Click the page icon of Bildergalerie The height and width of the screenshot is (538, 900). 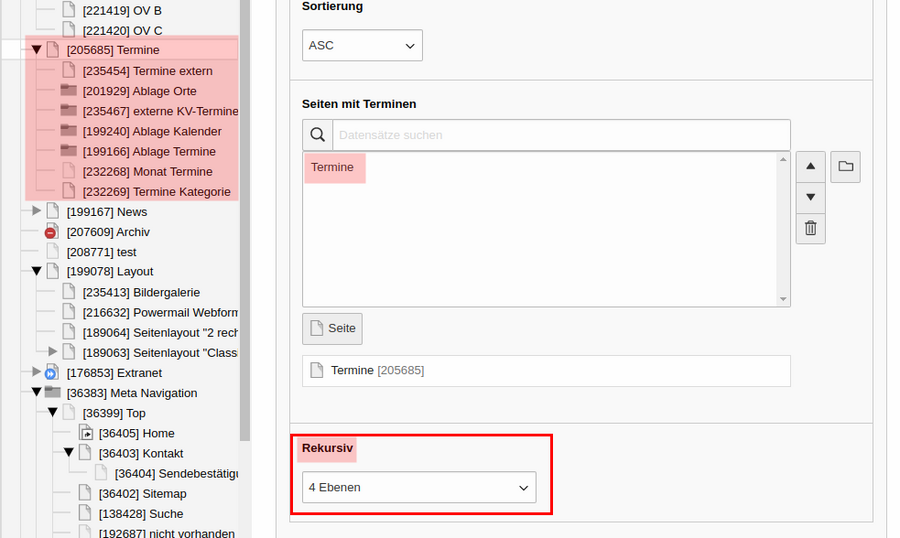tap(69, 292)
